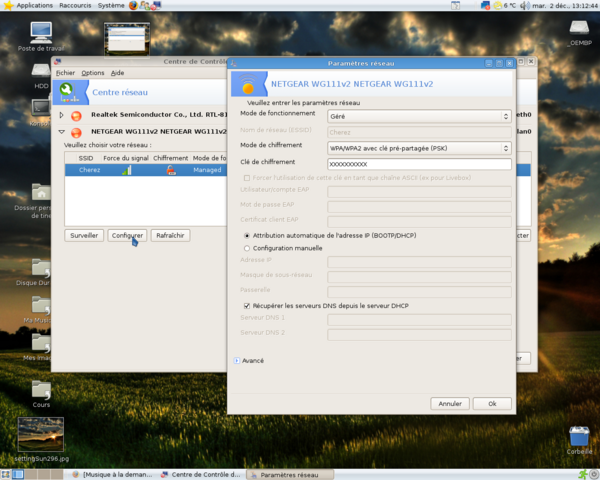
Task: Click signal strength bars for Cherez
Action: tap(127, 170)
